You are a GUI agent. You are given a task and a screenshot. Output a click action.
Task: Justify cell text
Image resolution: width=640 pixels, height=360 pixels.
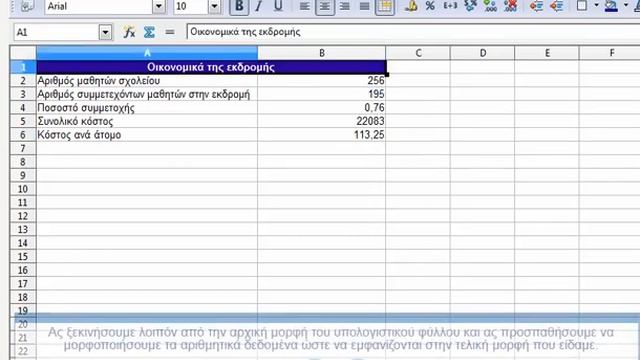click(x=364, y=6)
